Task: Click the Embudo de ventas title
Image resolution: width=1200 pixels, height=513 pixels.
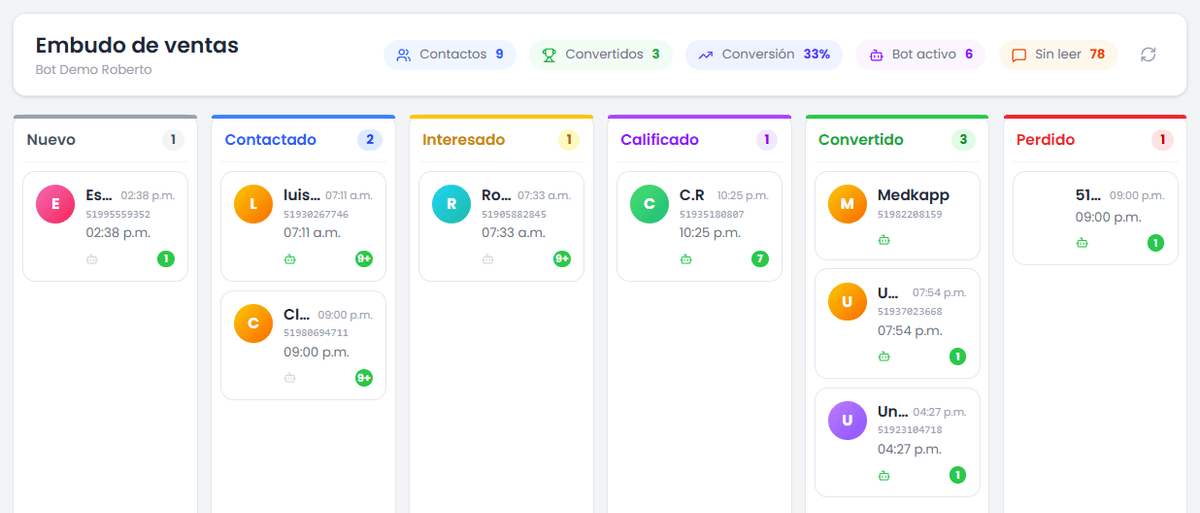Action: (x=137, y=45)
